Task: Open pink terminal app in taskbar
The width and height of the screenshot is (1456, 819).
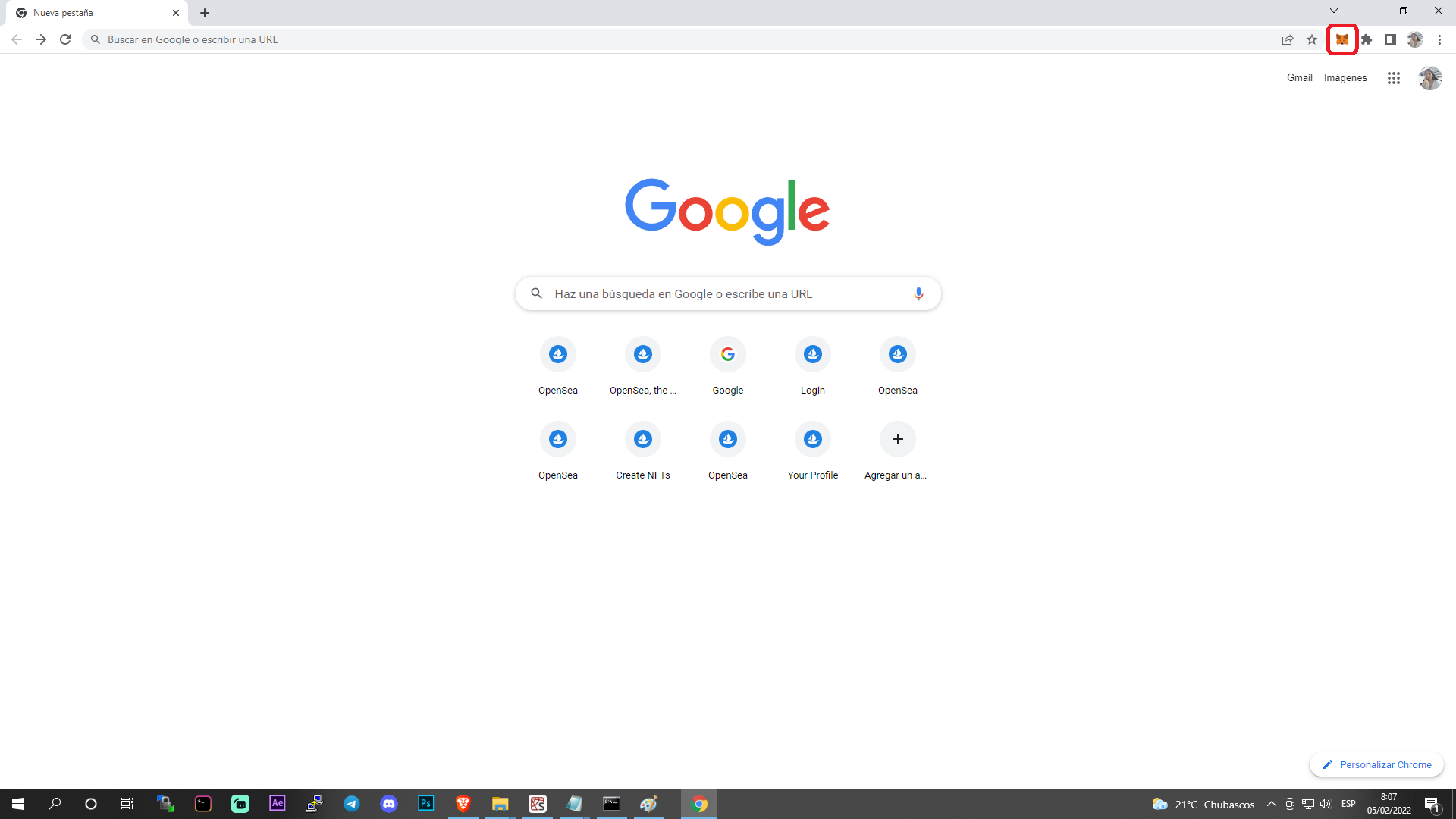Action: pyautogui.click(x=203, y=804)
